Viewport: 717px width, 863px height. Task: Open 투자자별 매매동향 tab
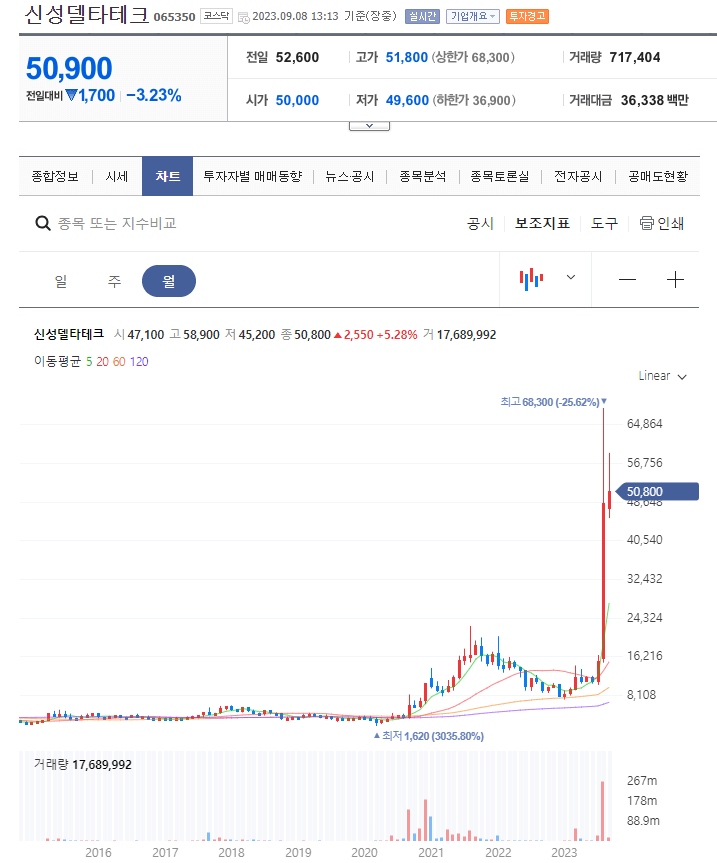pos(253,176)
